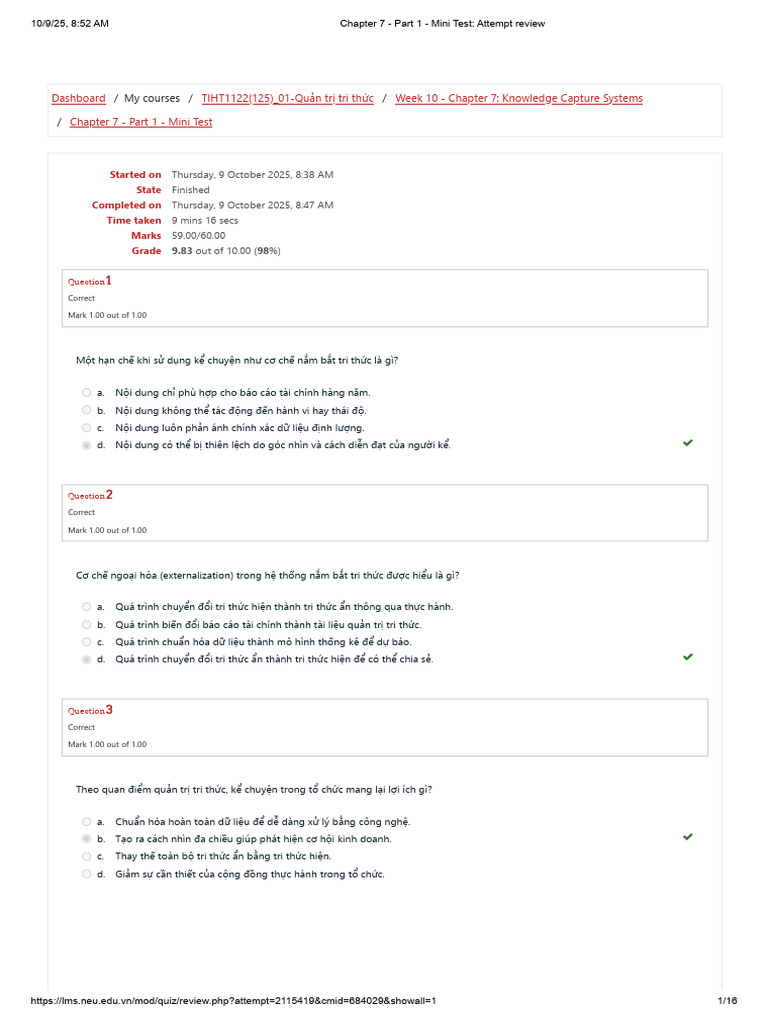Select Question 2 option d radio button
The width and height of the screenshot is (768, 1024).
click(x=86, y=660)
